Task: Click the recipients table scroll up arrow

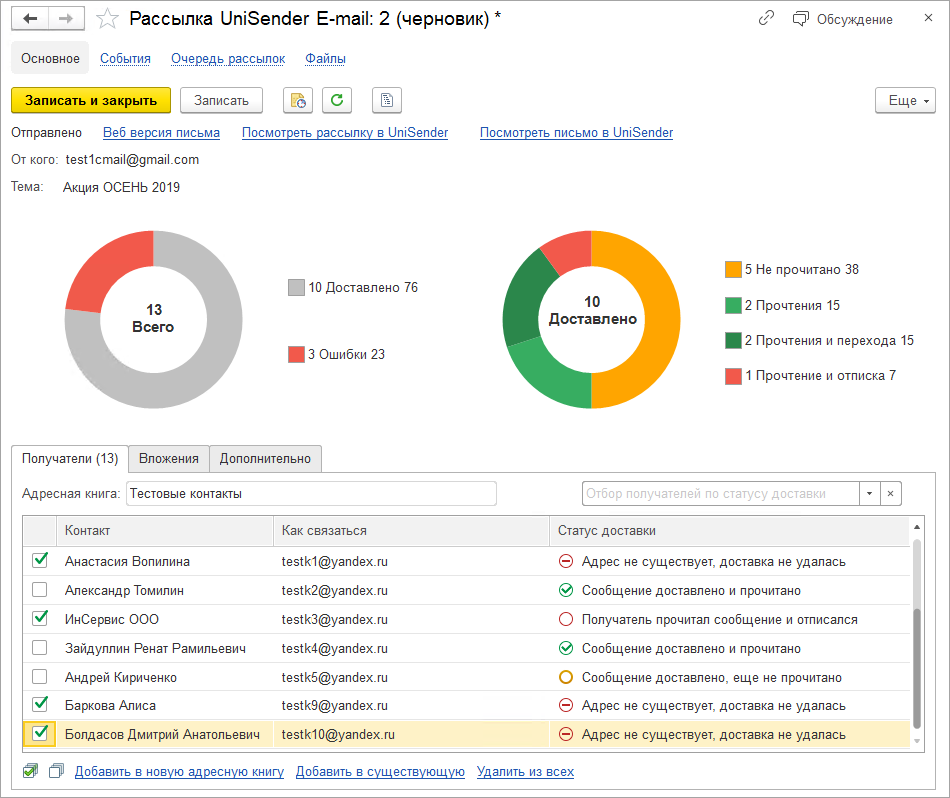Action: 917,527
